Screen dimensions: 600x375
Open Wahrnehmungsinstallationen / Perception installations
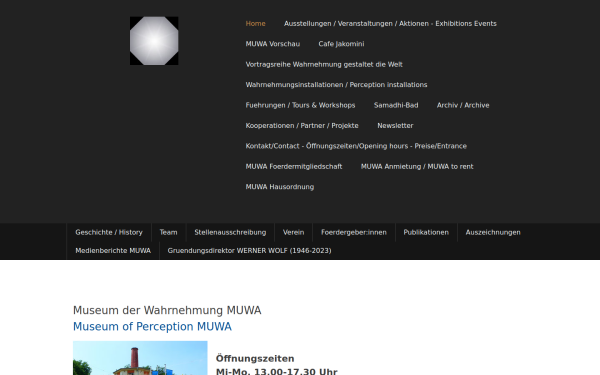click(336, 85)
